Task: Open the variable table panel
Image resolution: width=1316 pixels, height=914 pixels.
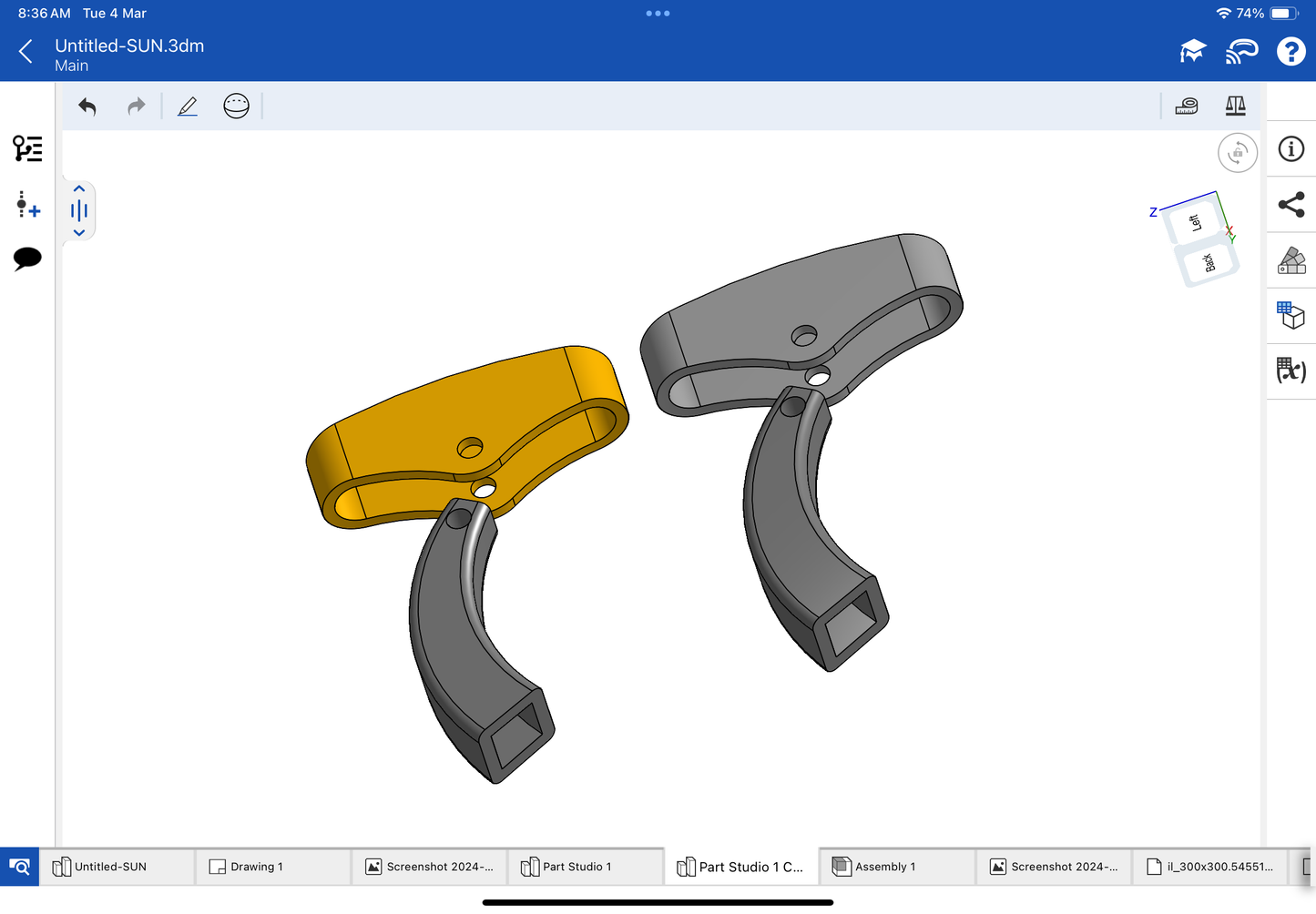Action: 1290,370
